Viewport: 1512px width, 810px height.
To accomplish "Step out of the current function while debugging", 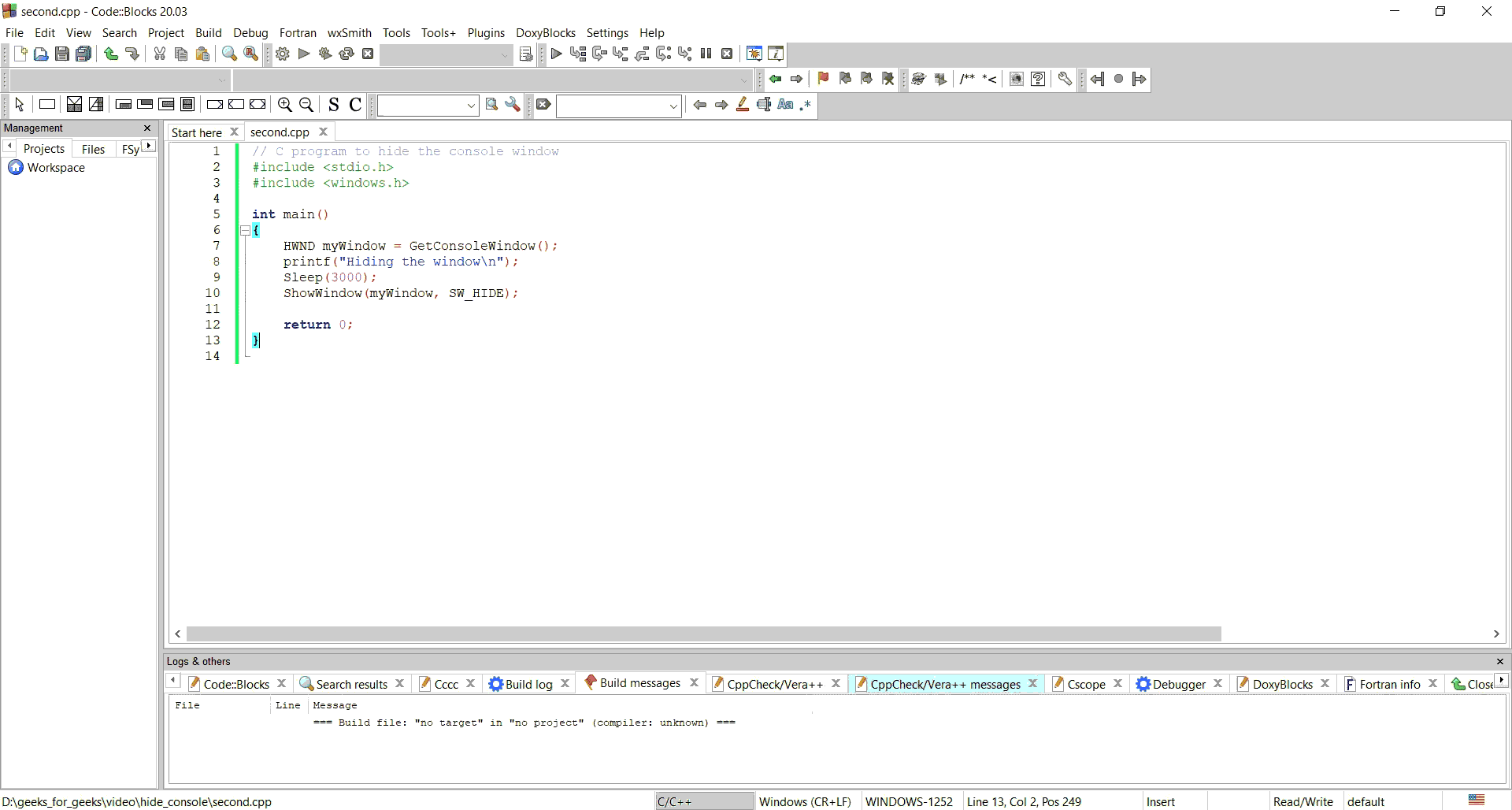I will [643, 54].
